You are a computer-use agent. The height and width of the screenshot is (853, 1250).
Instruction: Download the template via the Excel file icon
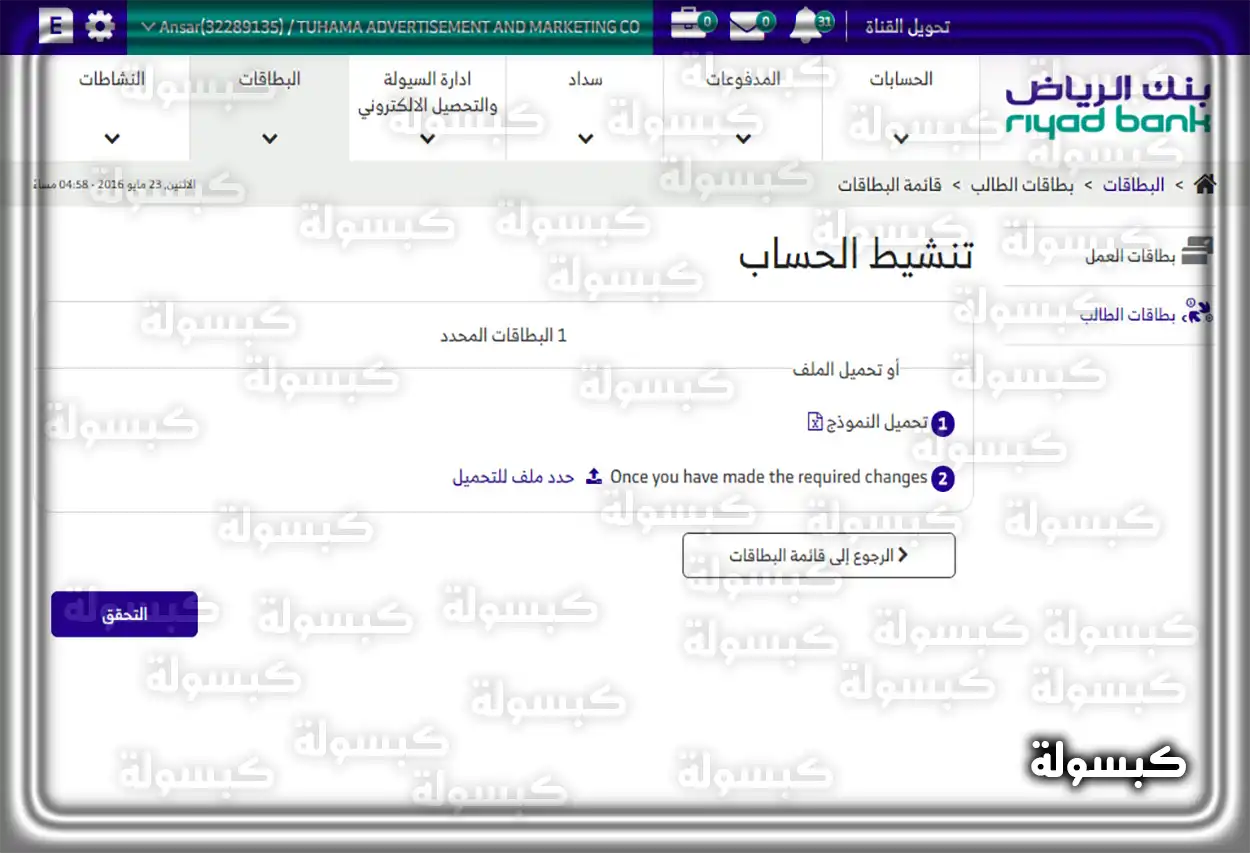pyautogui.click(x=814, y=422)
